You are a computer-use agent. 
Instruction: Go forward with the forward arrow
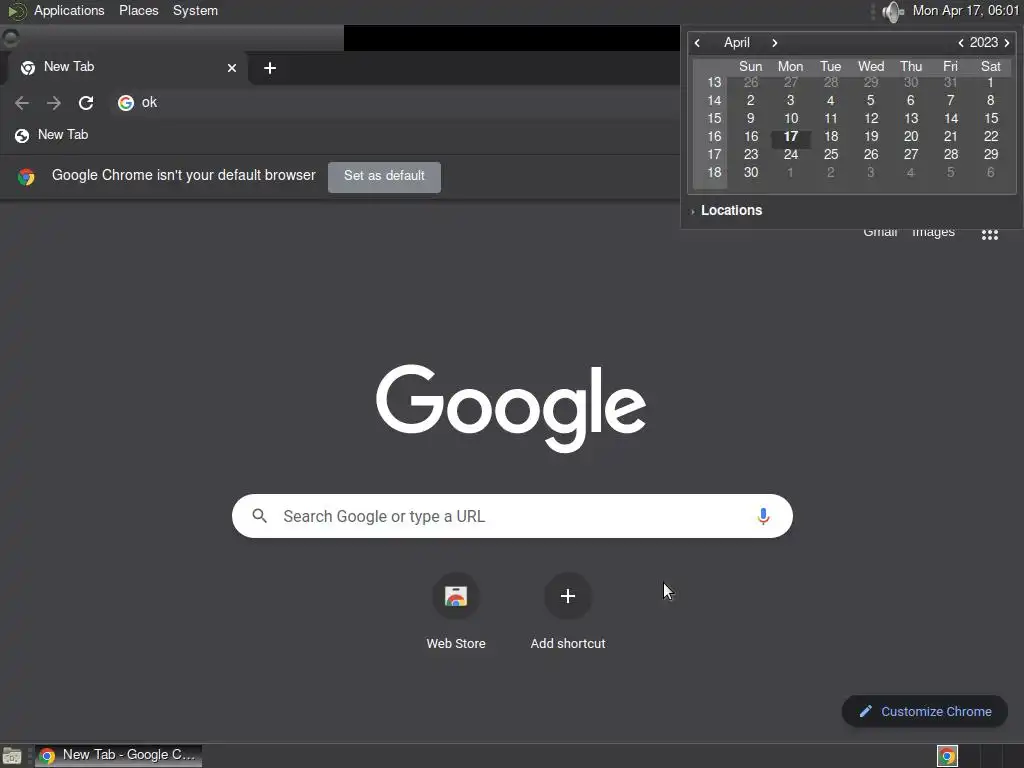pos(54,103)
